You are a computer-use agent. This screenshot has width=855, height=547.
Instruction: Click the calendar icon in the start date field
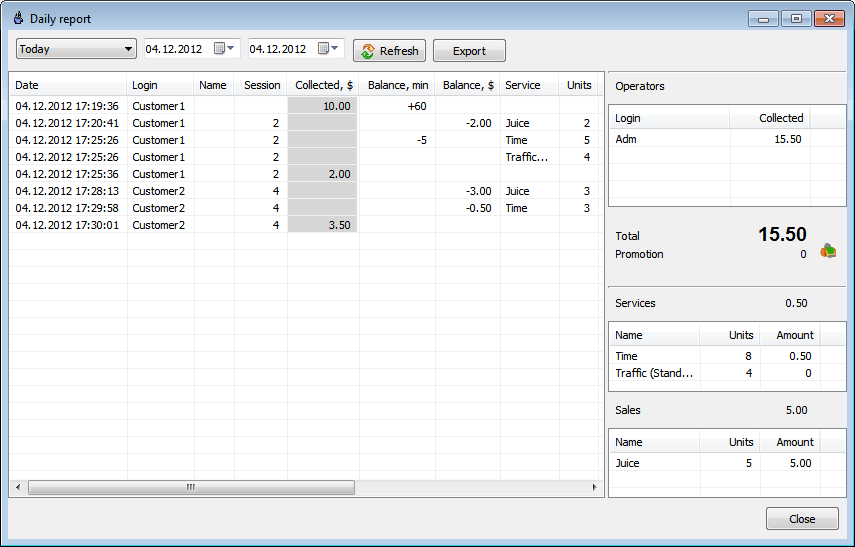[219, 49]
